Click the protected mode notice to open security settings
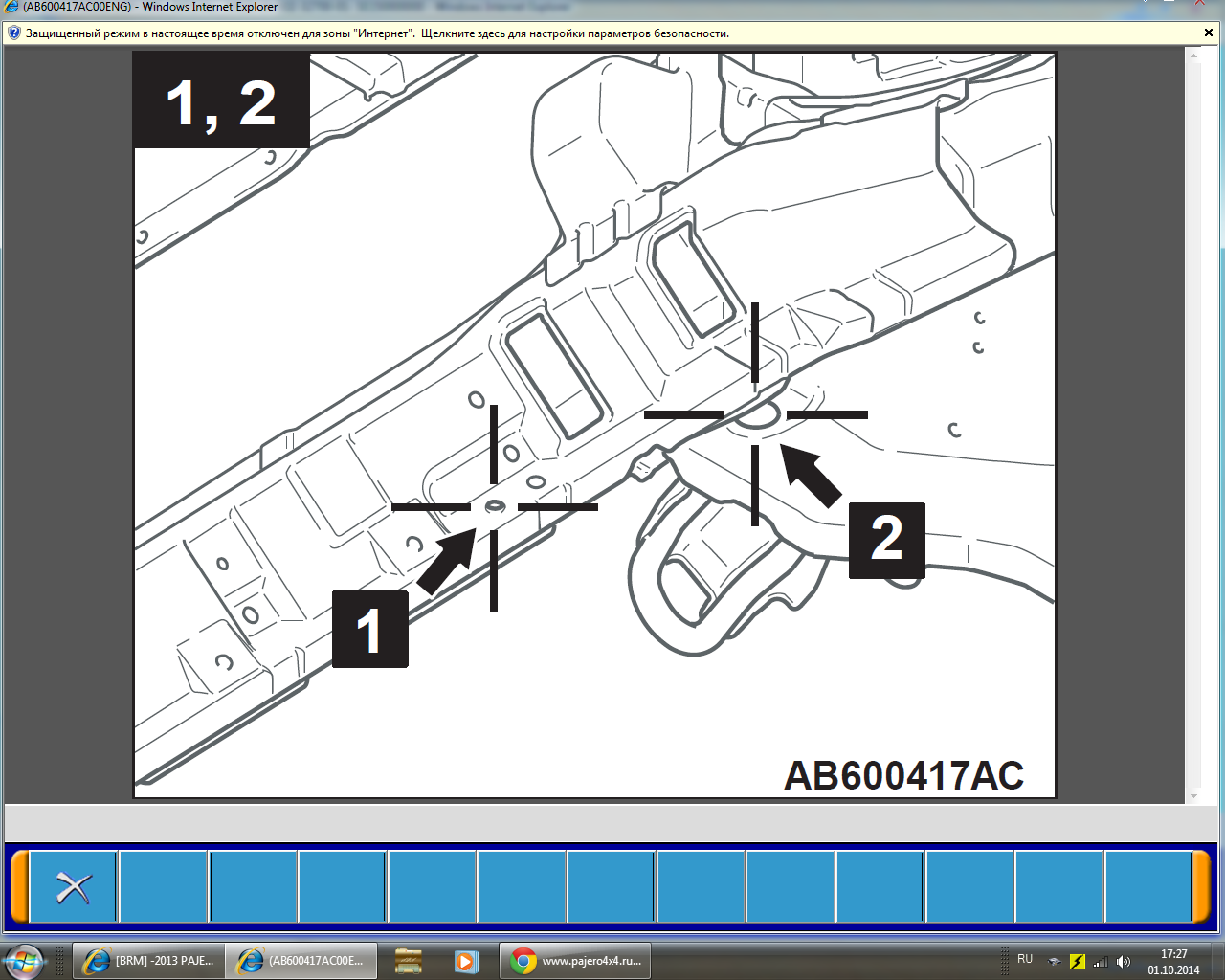 (x=377, y=33)
